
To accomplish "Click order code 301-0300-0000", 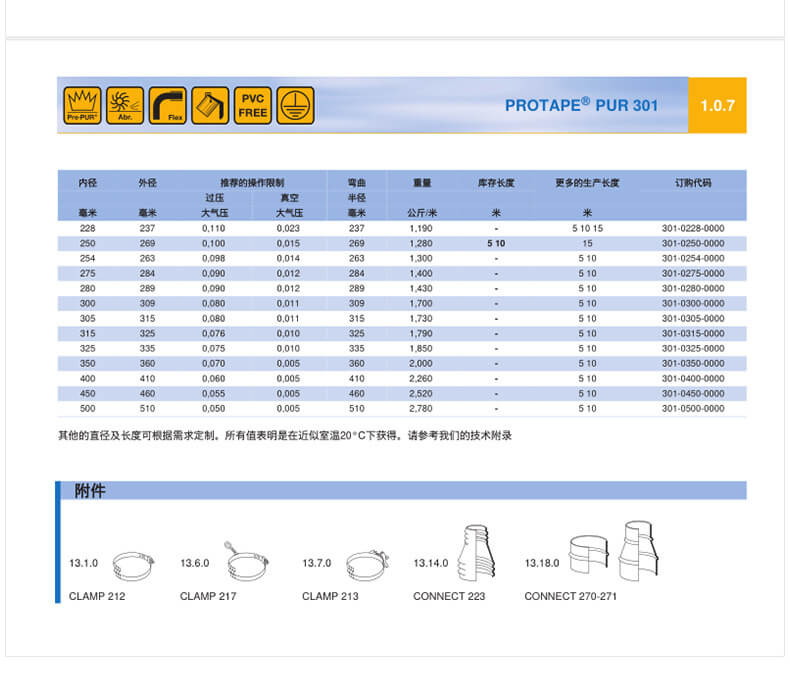I will pyautogui.click(x=693, y=303).
